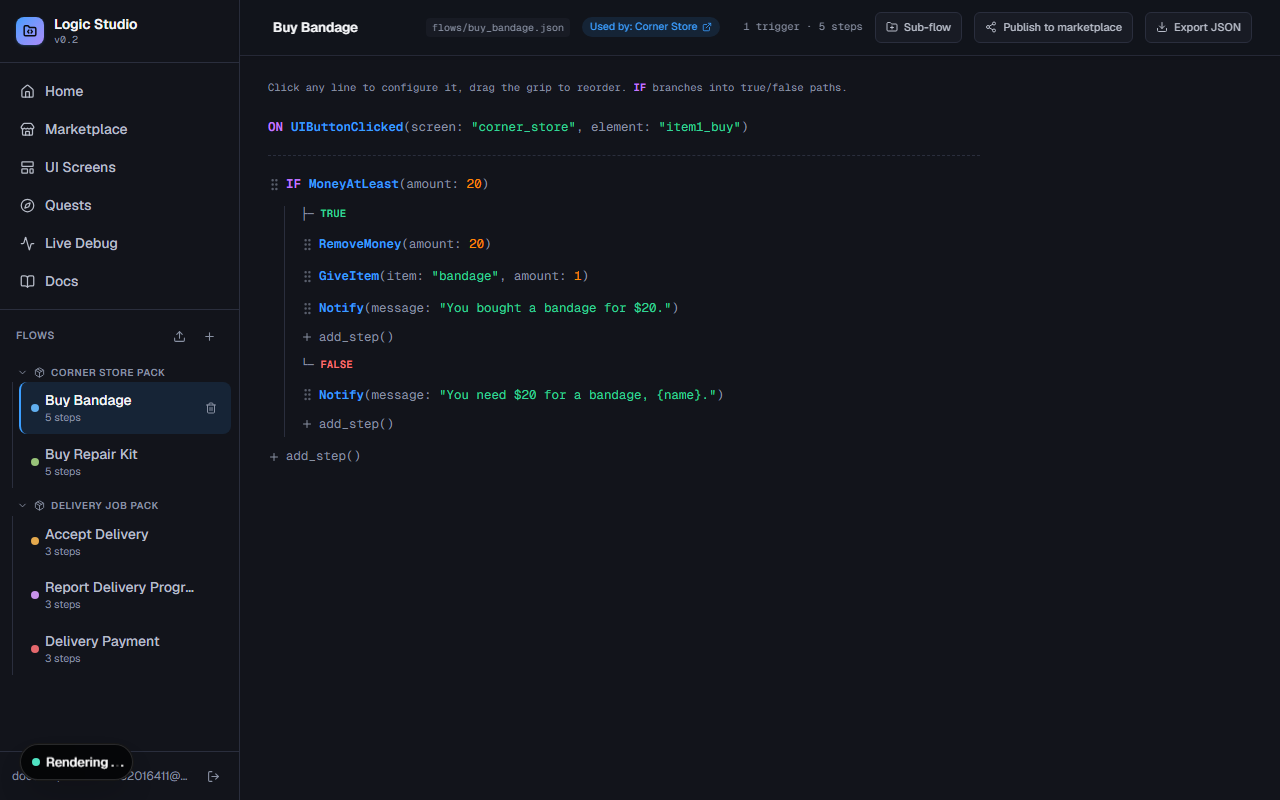Open UI Screens section
The width and height of the screenshot is (1280, 800).
(119, 167)
